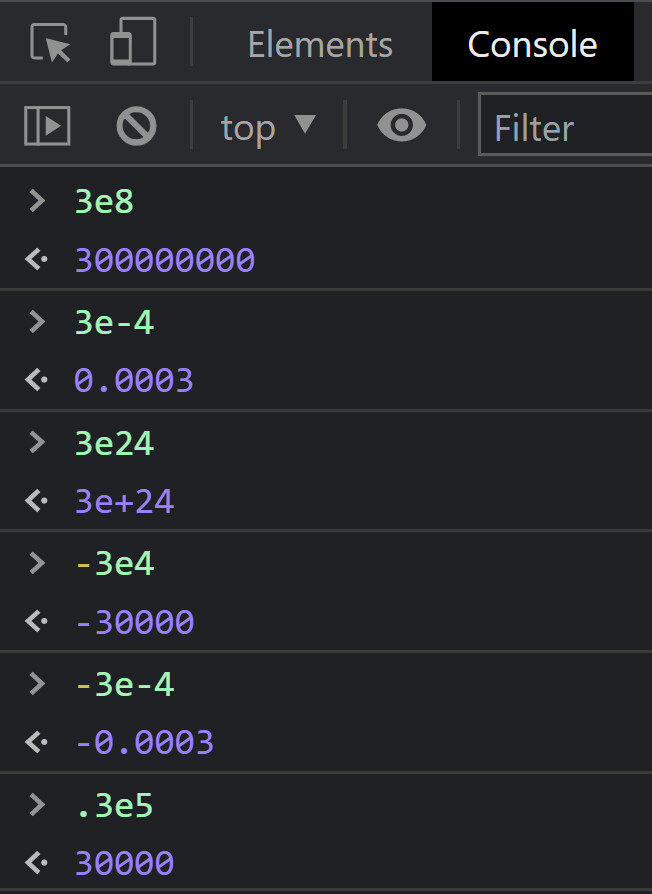
Task: Click the result 3e+24
Action: [125, 501]
